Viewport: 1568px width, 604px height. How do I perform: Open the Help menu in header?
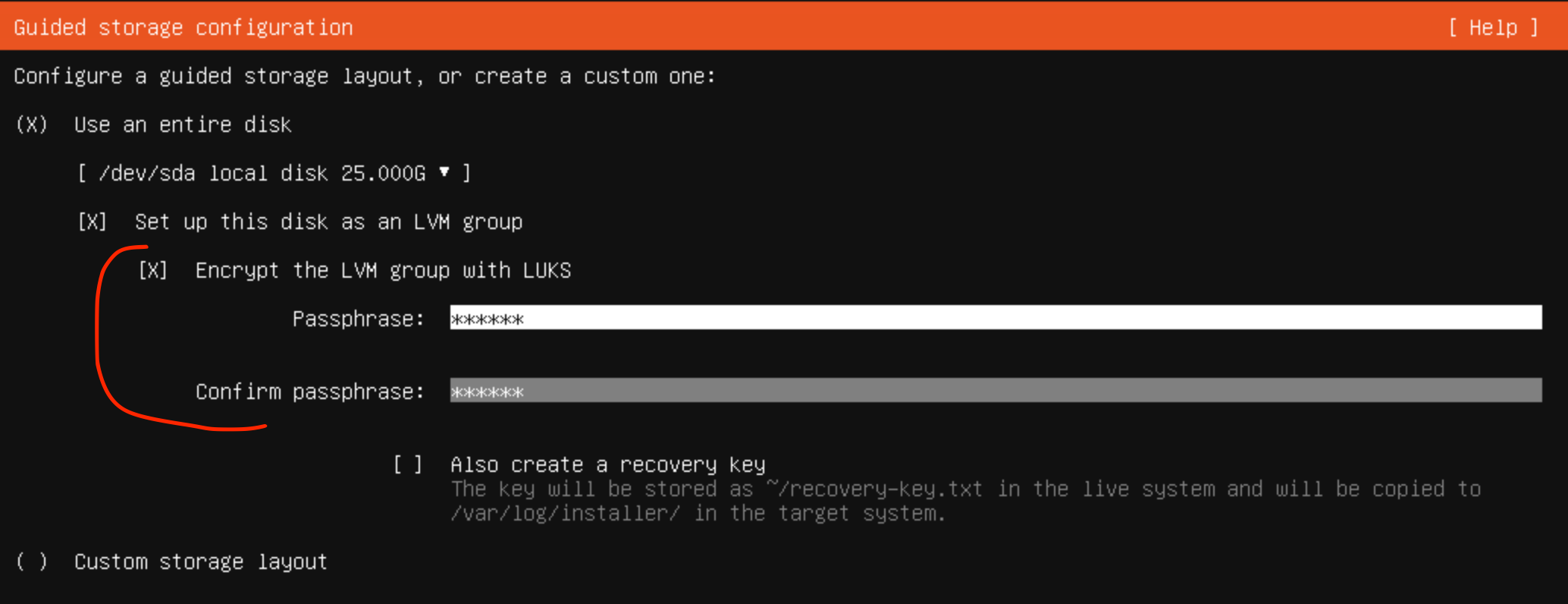(1492, 28)
